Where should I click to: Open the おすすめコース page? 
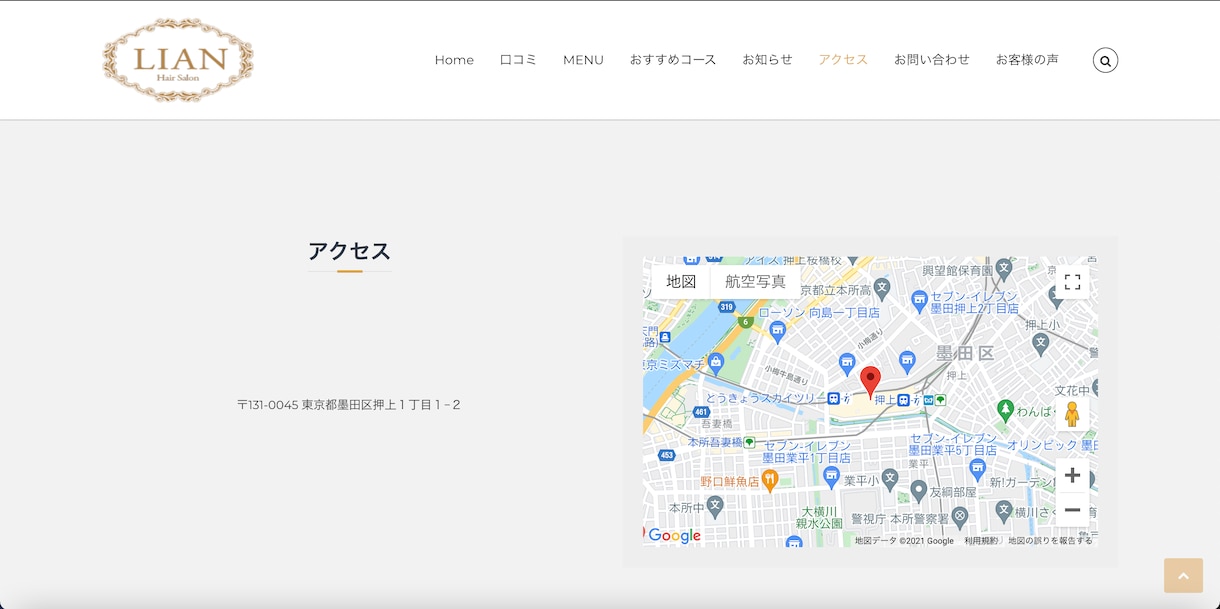tap(673, 60)
